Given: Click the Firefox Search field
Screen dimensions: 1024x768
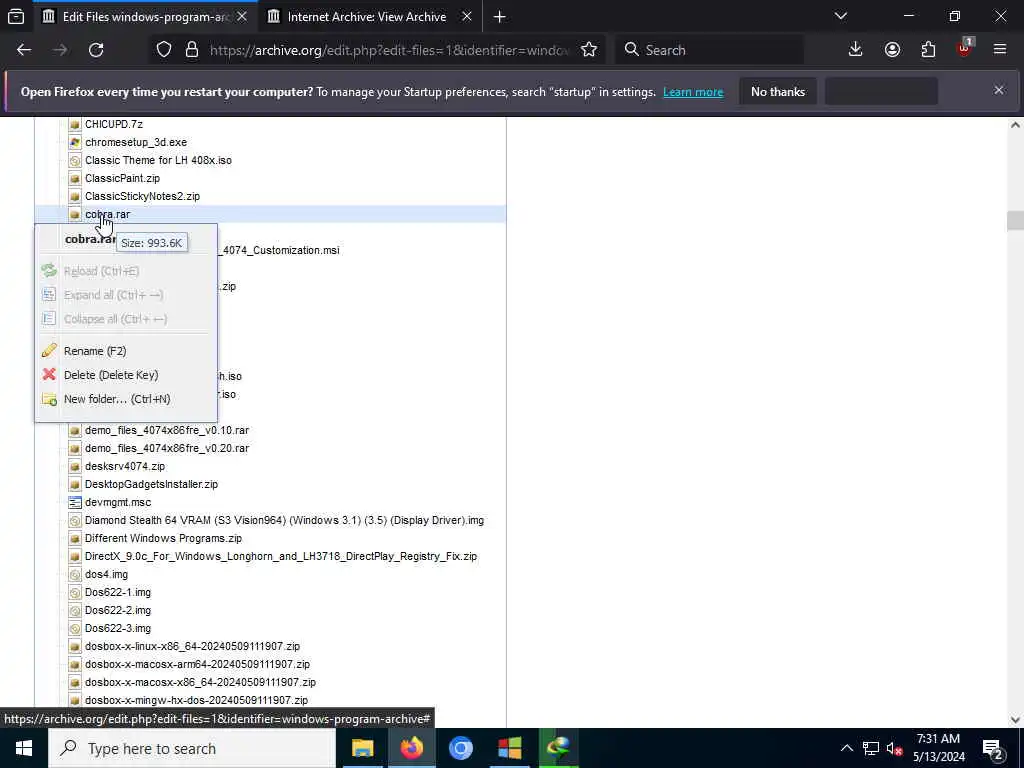Looking at the screenshot, I should [709, 50].
